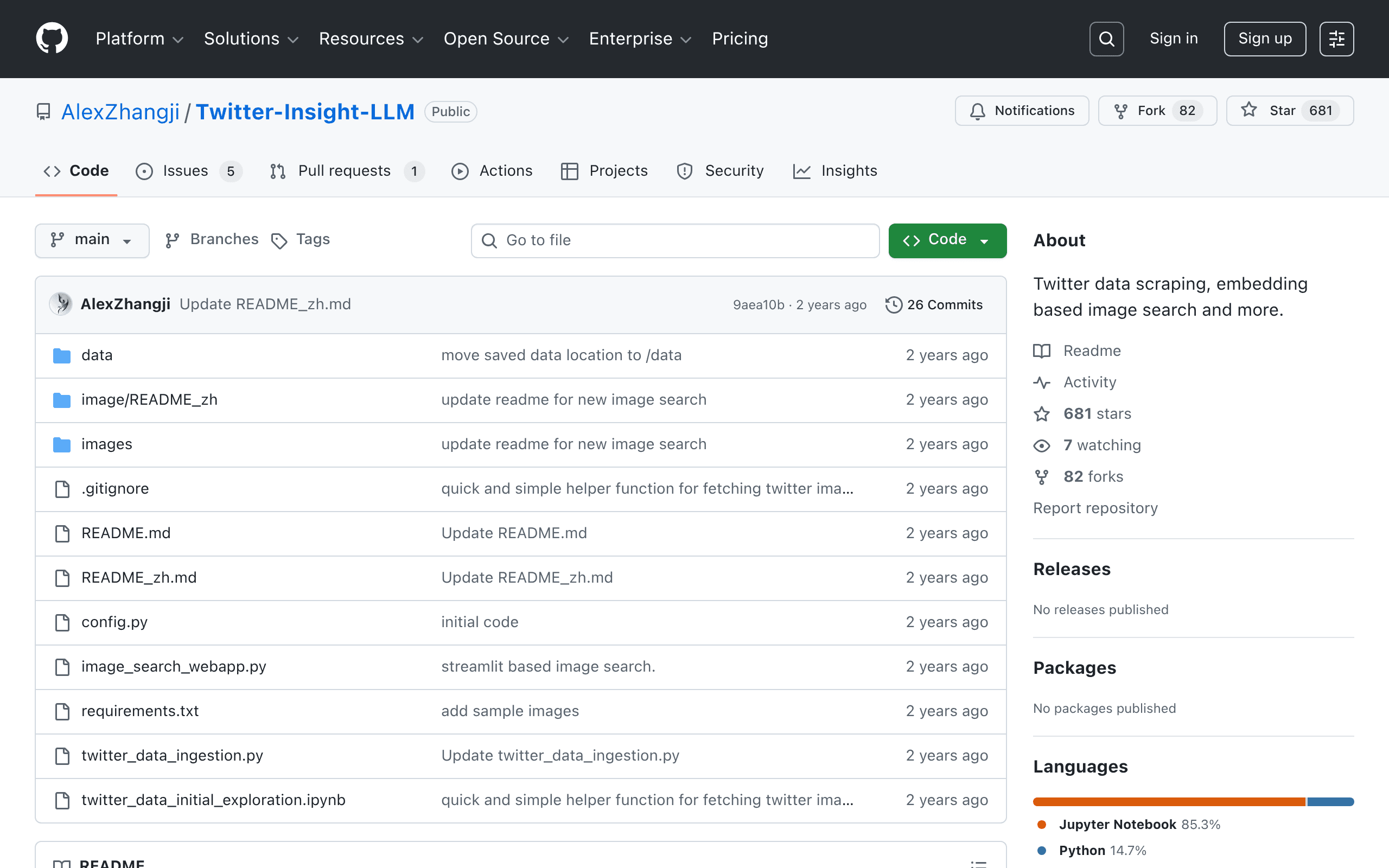Screen dimensions: 1389x868
Task: Open the green Code dropdown button
Action: point(947,240)
